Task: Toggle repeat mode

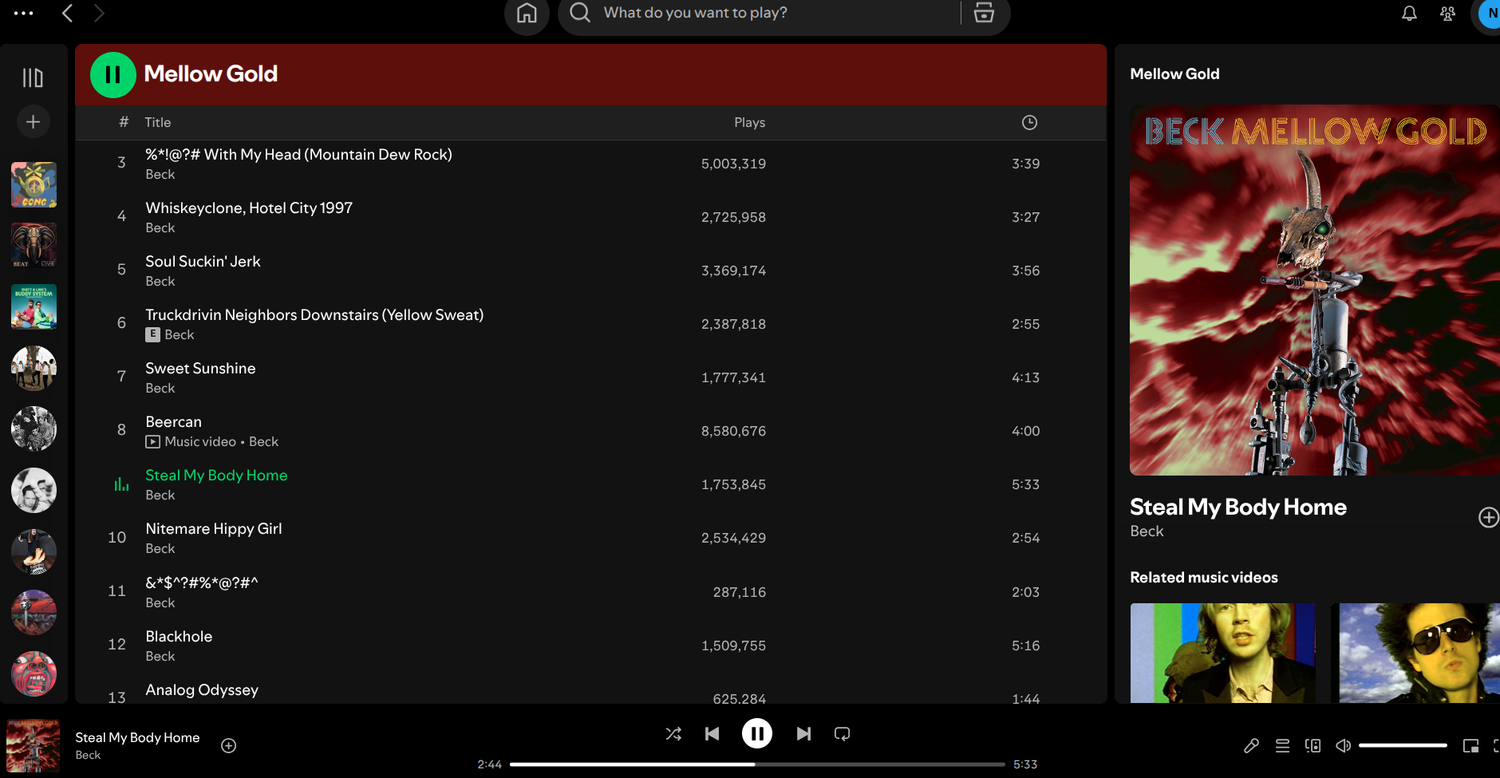Action: (842, 733)
